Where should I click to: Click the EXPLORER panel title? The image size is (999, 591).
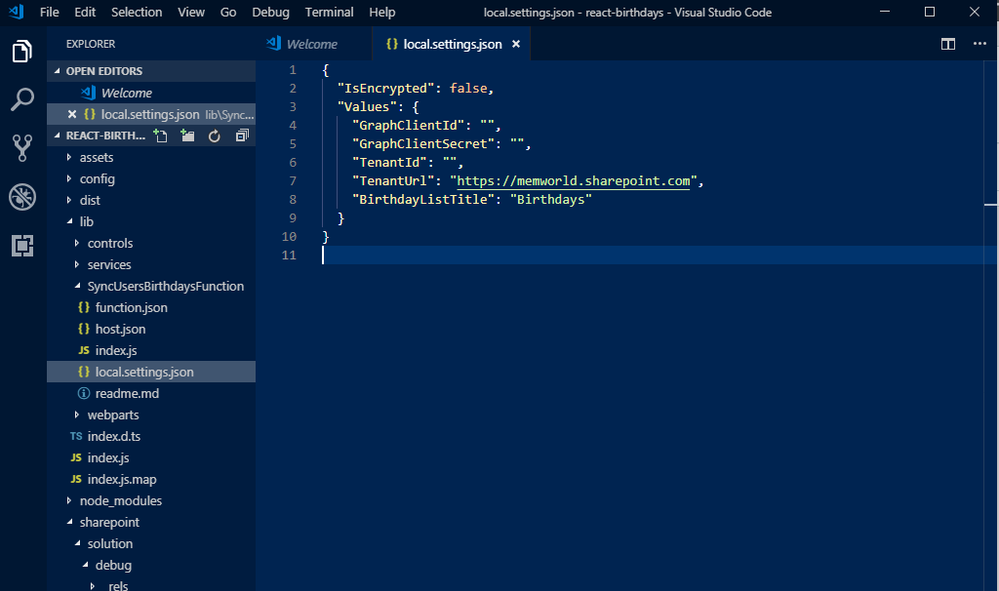pos(90,44)
